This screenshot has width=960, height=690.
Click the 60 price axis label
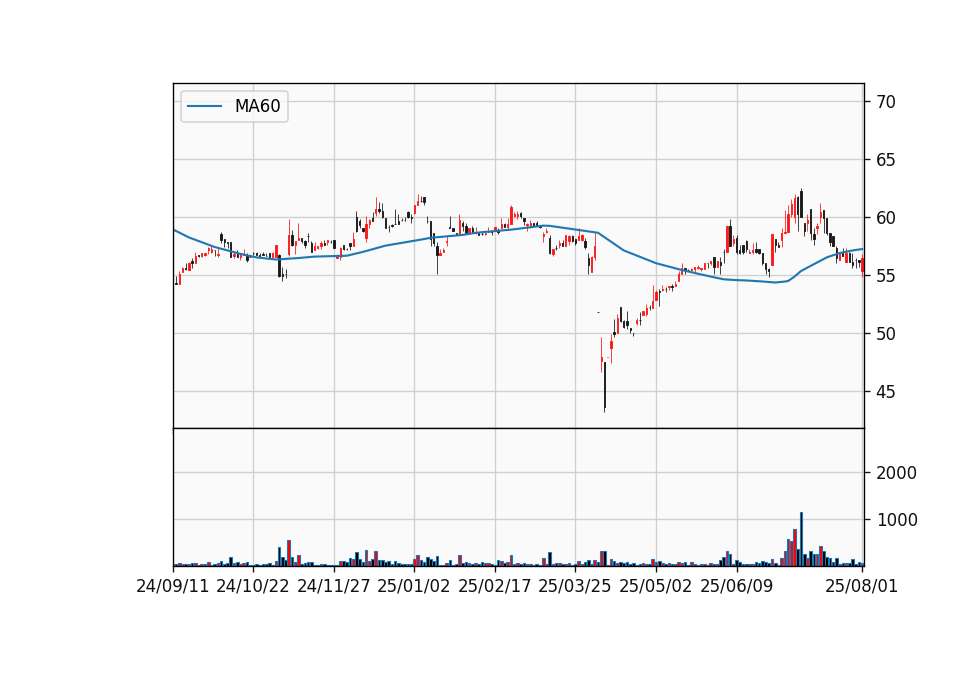click(885, 218)
